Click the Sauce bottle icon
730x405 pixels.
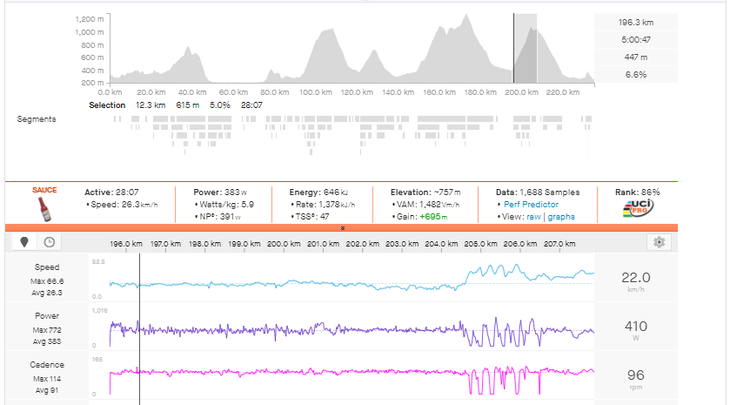click(x=44, y=210)
